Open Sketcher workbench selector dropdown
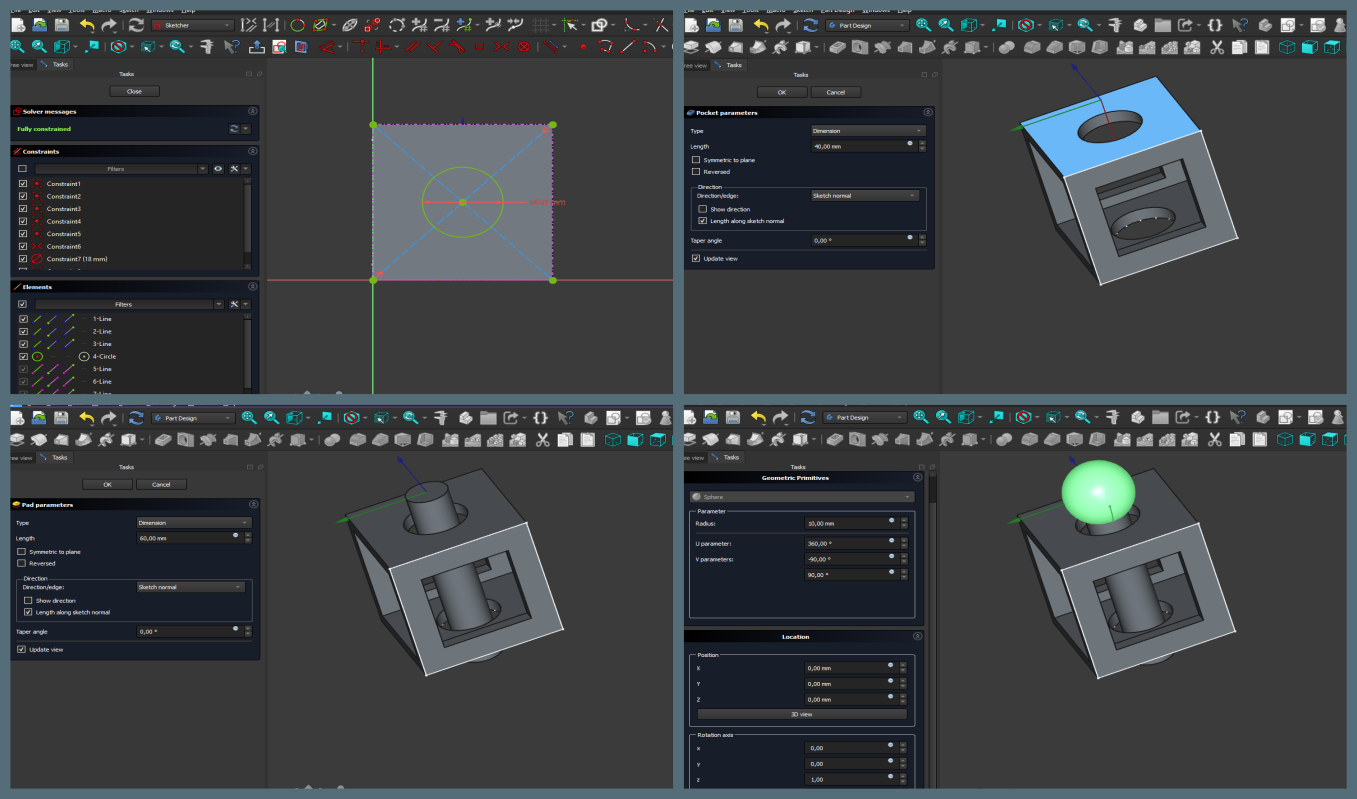This screenshot has width=1357, height=799. click(191, 25)
